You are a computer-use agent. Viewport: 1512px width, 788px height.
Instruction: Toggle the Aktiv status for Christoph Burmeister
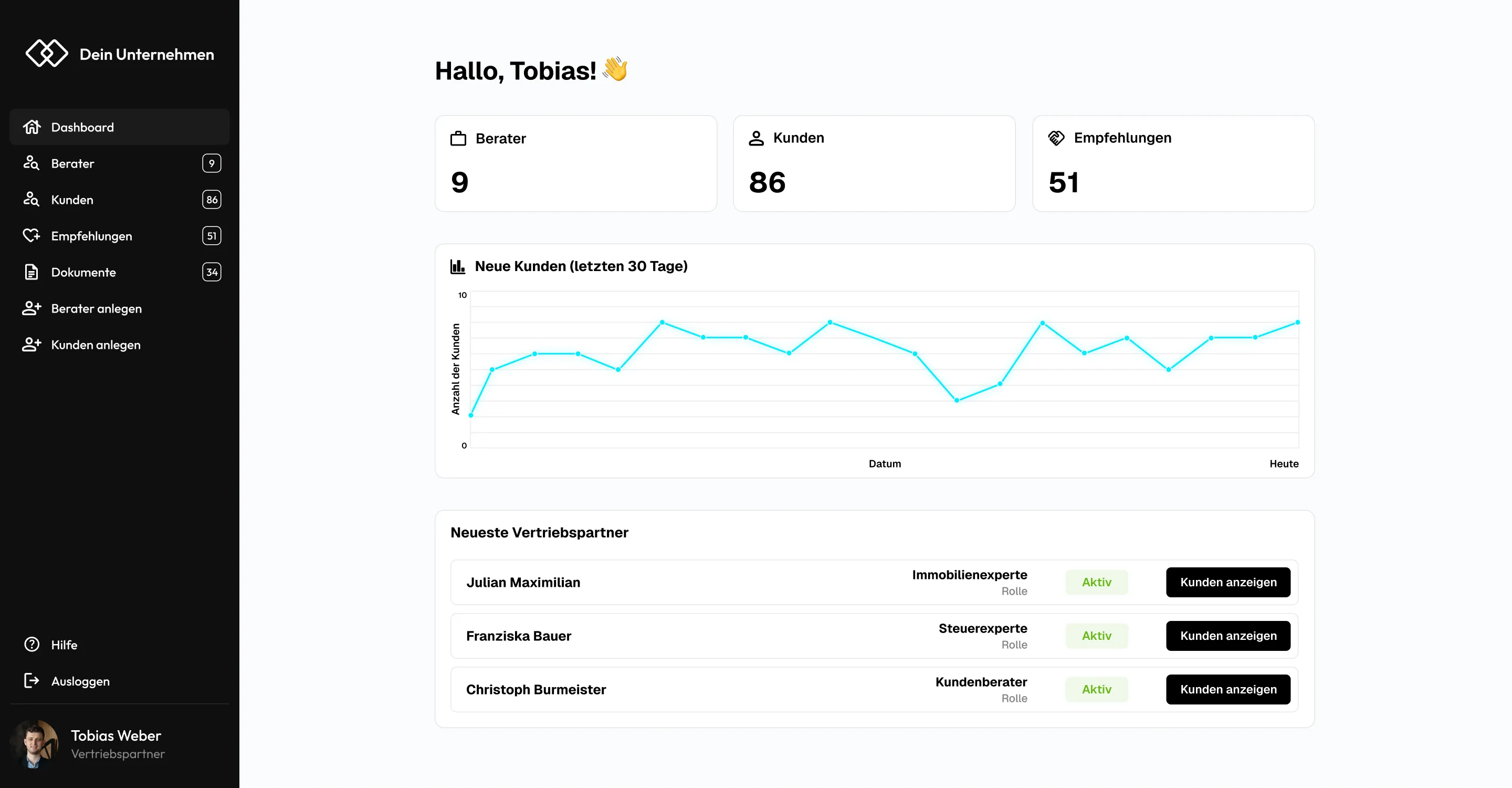coord(1096,689)
